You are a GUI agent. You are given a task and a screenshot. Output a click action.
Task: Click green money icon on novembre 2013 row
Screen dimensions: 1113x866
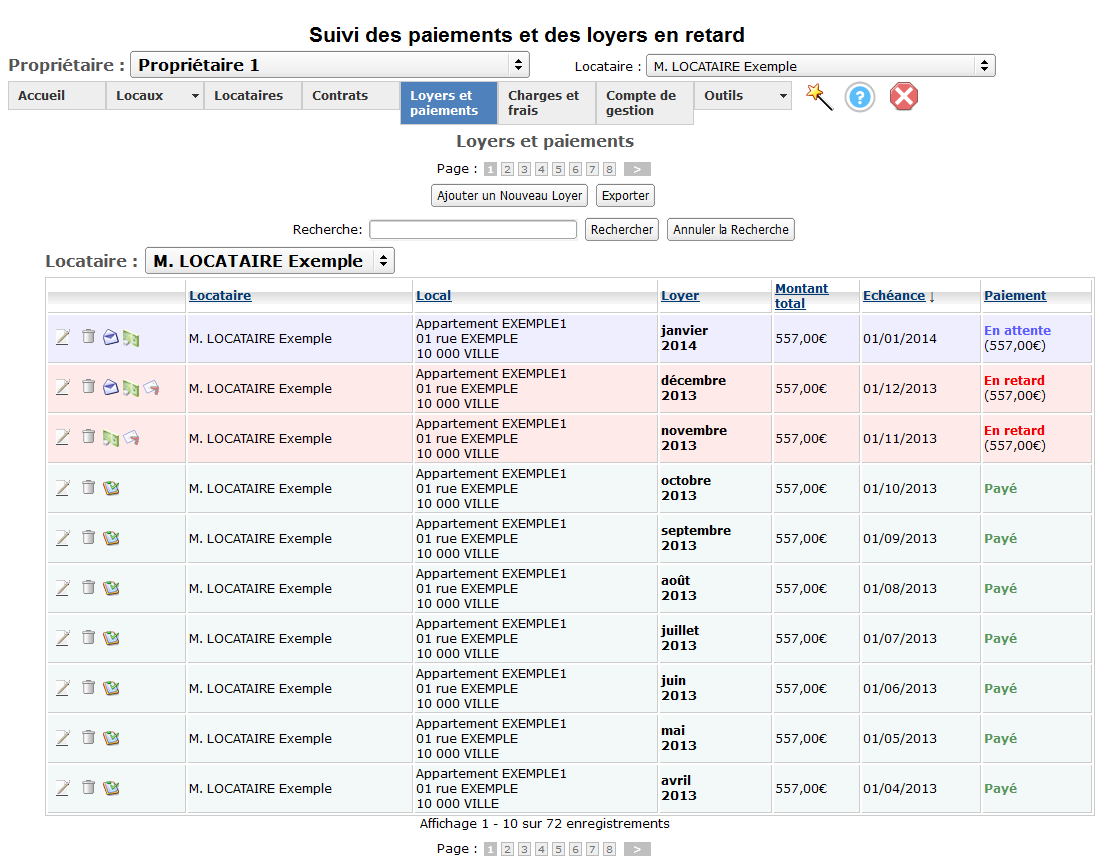[110, 438]
